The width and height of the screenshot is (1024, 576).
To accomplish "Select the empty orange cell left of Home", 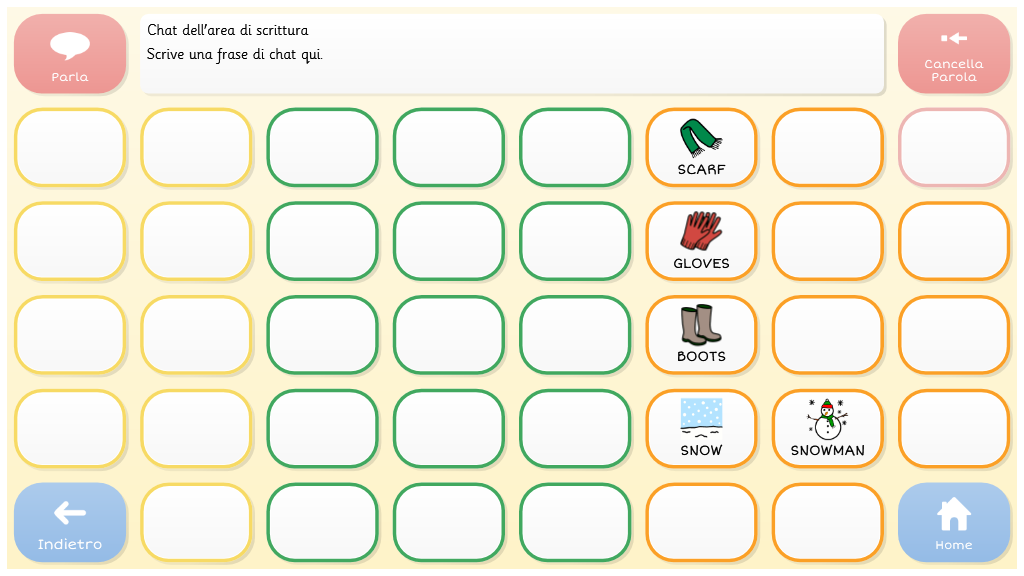I will click(827, 523).
